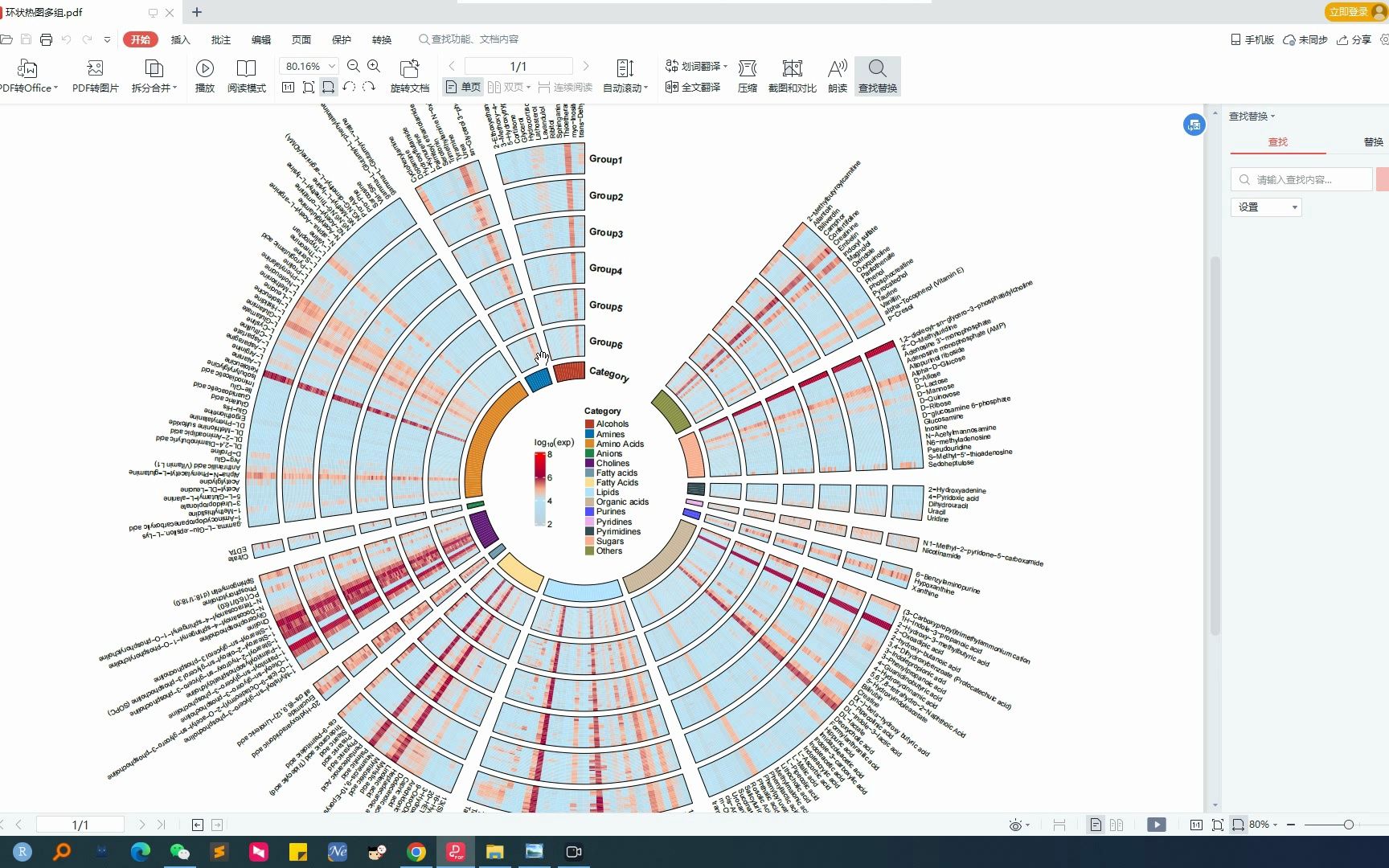
Task: Click the eye protection mode icon in status bar
Action: pos(1015,825)
